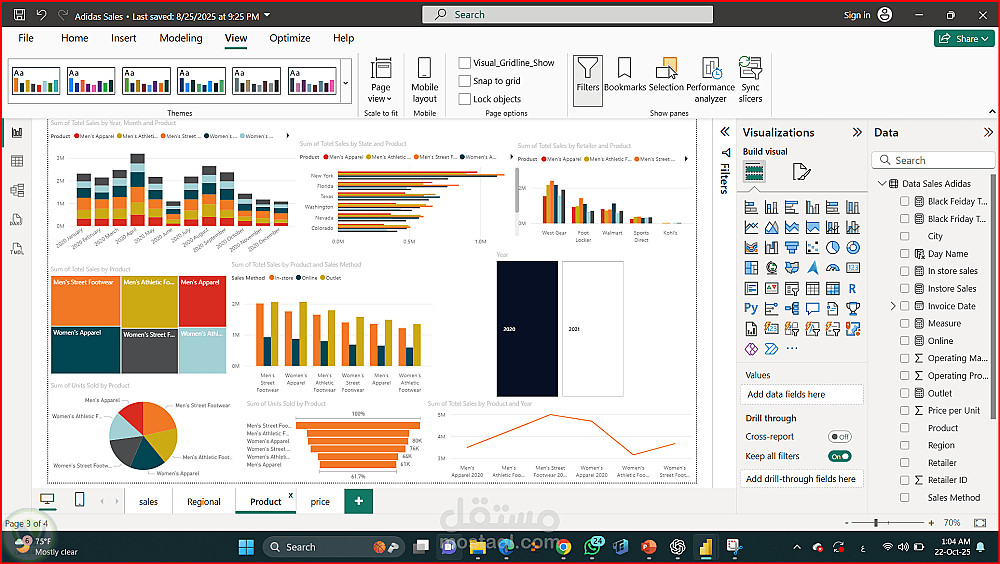
Task: Get more visuals via ellipsis
Action: (x=792, y=348)
